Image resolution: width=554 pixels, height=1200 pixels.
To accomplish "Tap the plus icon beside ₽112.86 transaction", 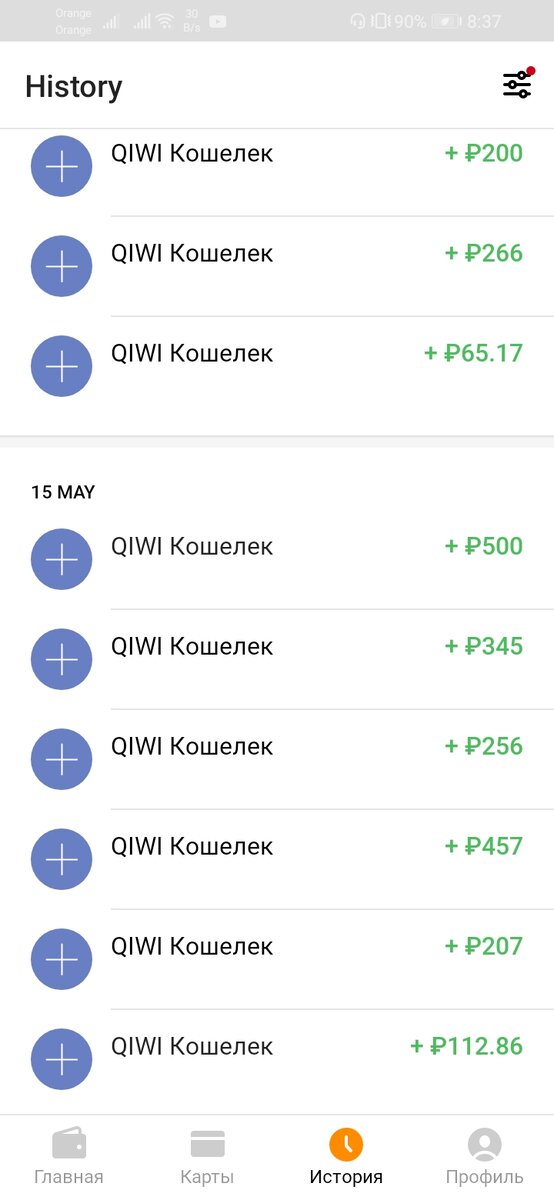I will [x=62, y=1059].
